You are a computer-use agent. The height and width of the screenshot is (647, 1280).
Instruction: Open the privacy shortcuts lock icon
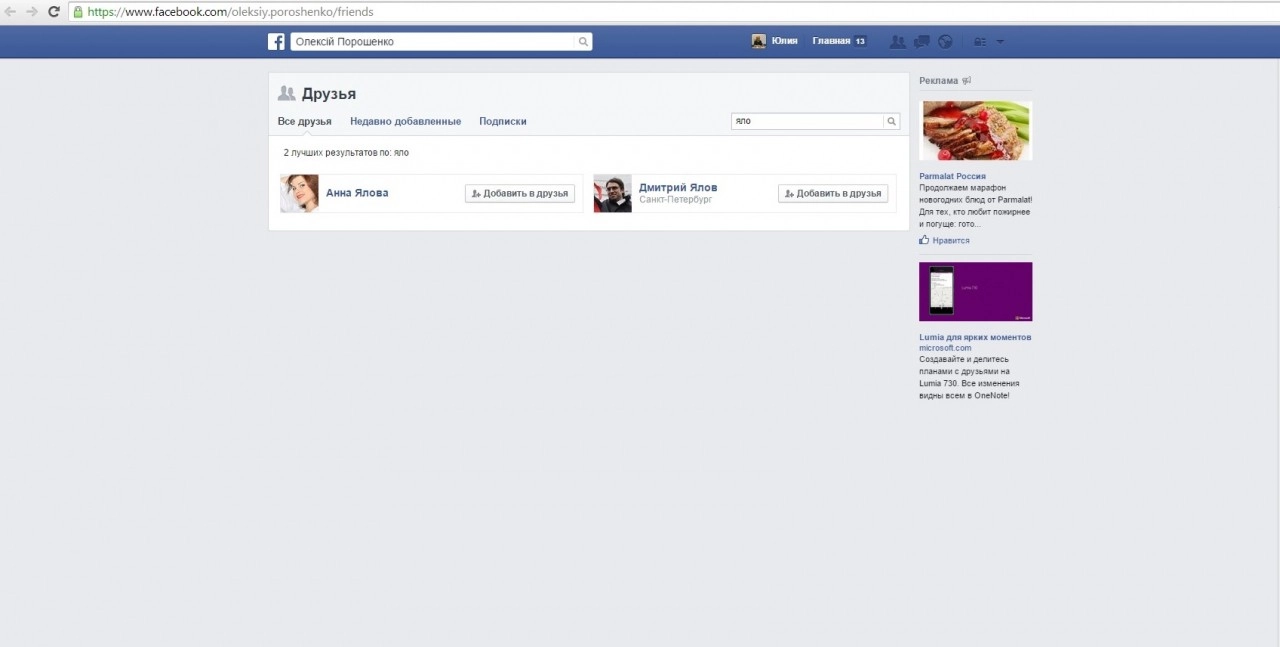(x=979, y=42)
